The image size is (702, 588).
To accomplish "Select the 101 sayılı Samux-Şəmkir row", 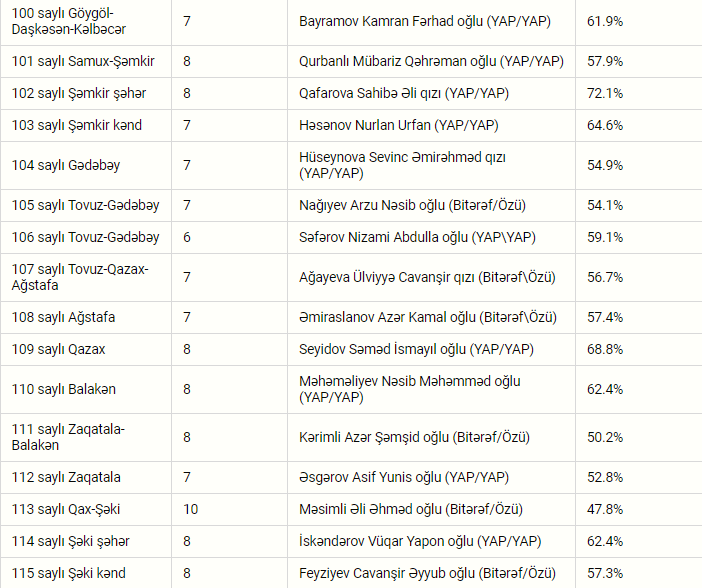I will [351, 61].
